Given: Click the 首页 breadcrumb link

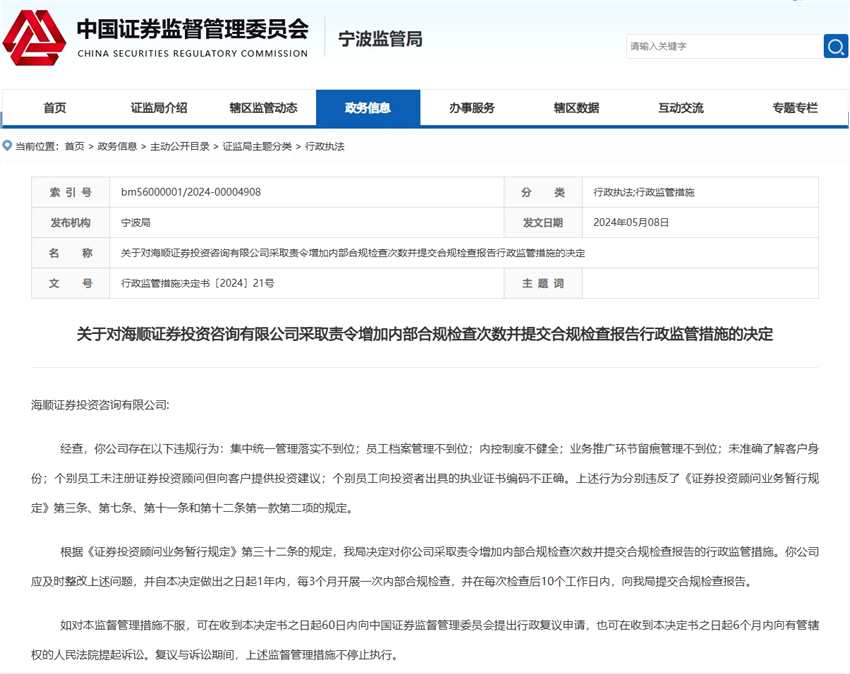Looking at the screenshot, I should tap(75, 146).
